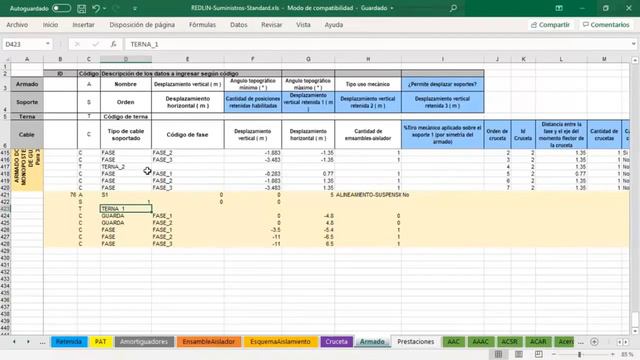Screen dimensions: 640x360
Task: Switch to Page Layout view icon
Action: point(519,354)
